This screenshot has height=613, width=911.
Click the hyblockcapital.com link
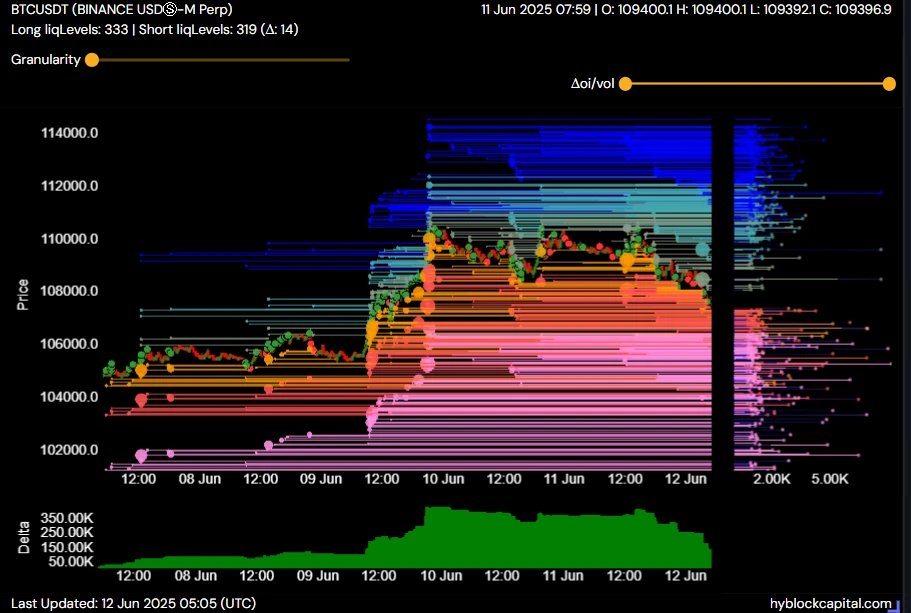coord(830,604)
